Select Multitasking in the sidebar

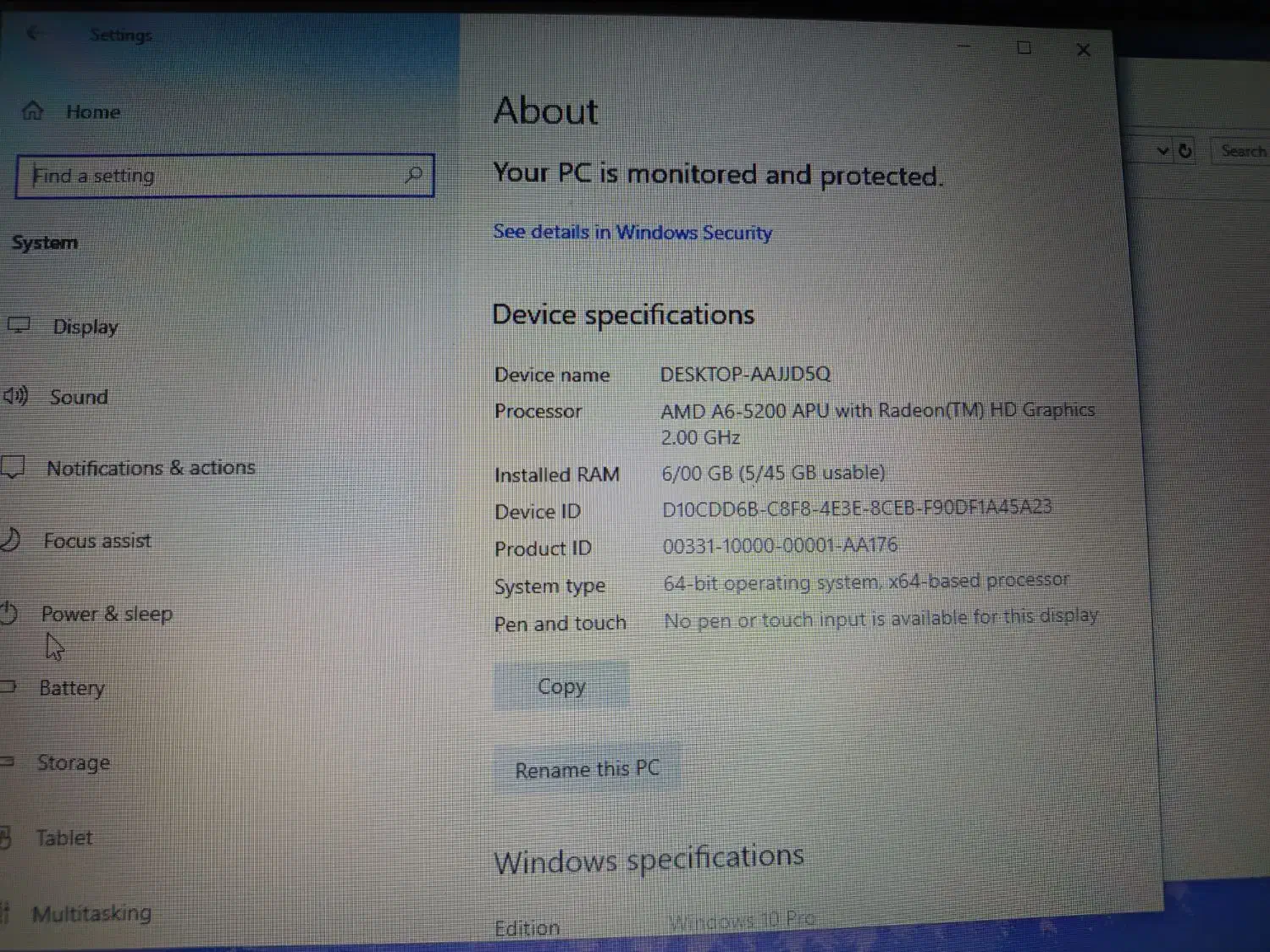click(x=91, y=913)
